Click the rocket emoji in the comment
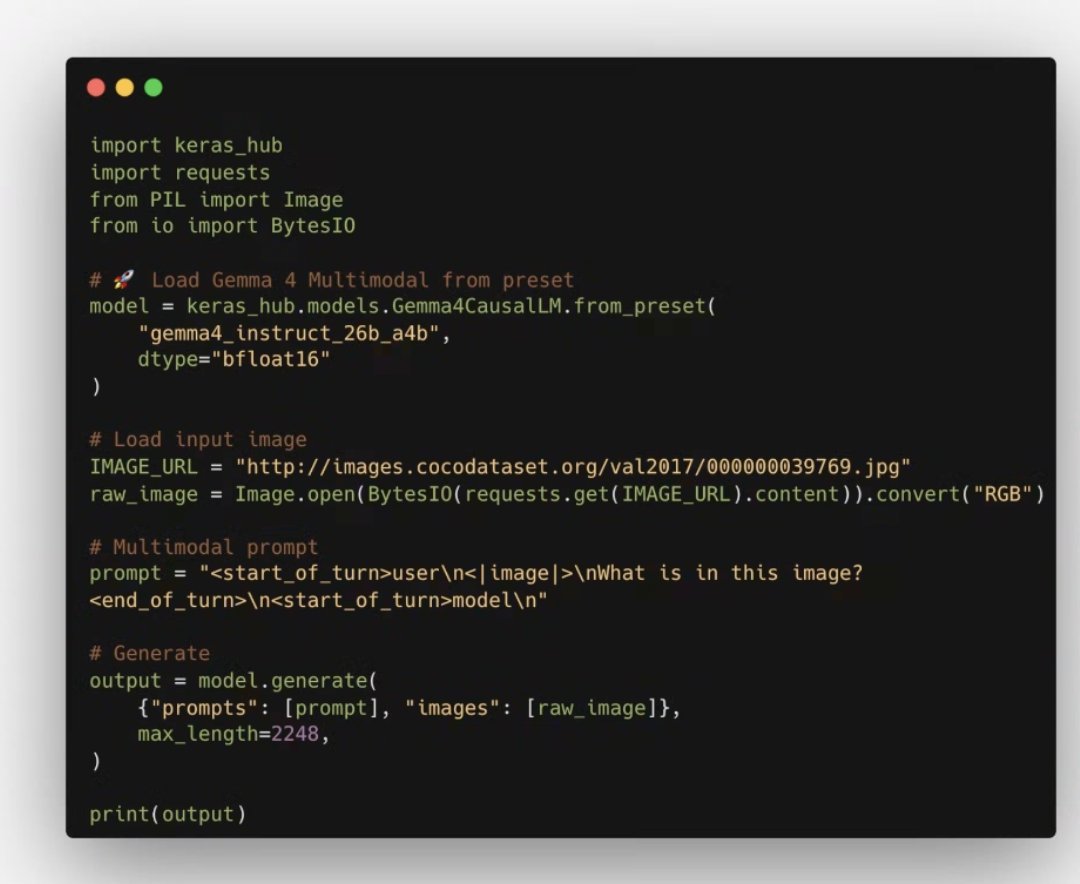 pos(125,280)
